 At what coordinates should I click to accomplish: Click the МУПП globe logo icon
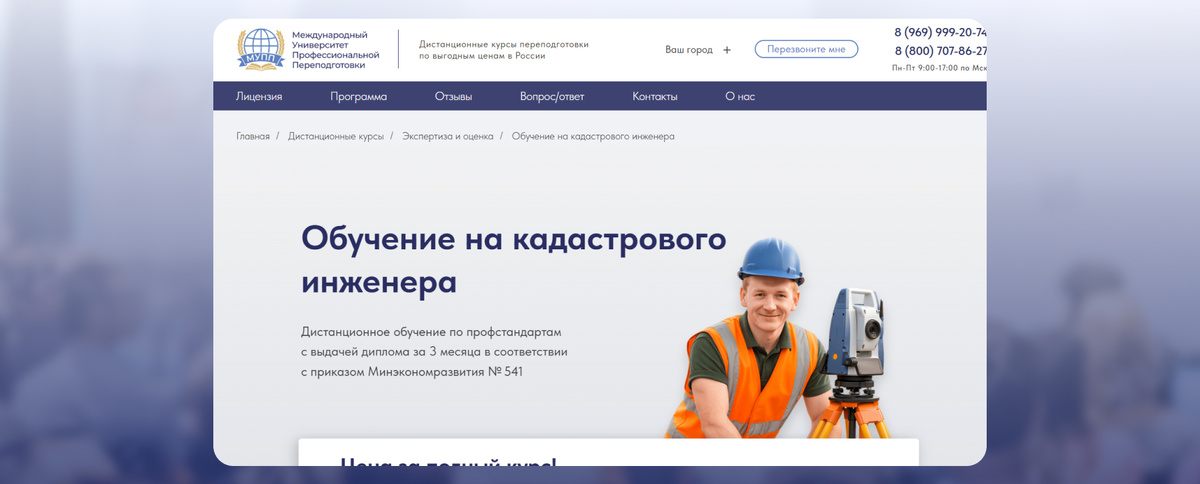point(261,49)
